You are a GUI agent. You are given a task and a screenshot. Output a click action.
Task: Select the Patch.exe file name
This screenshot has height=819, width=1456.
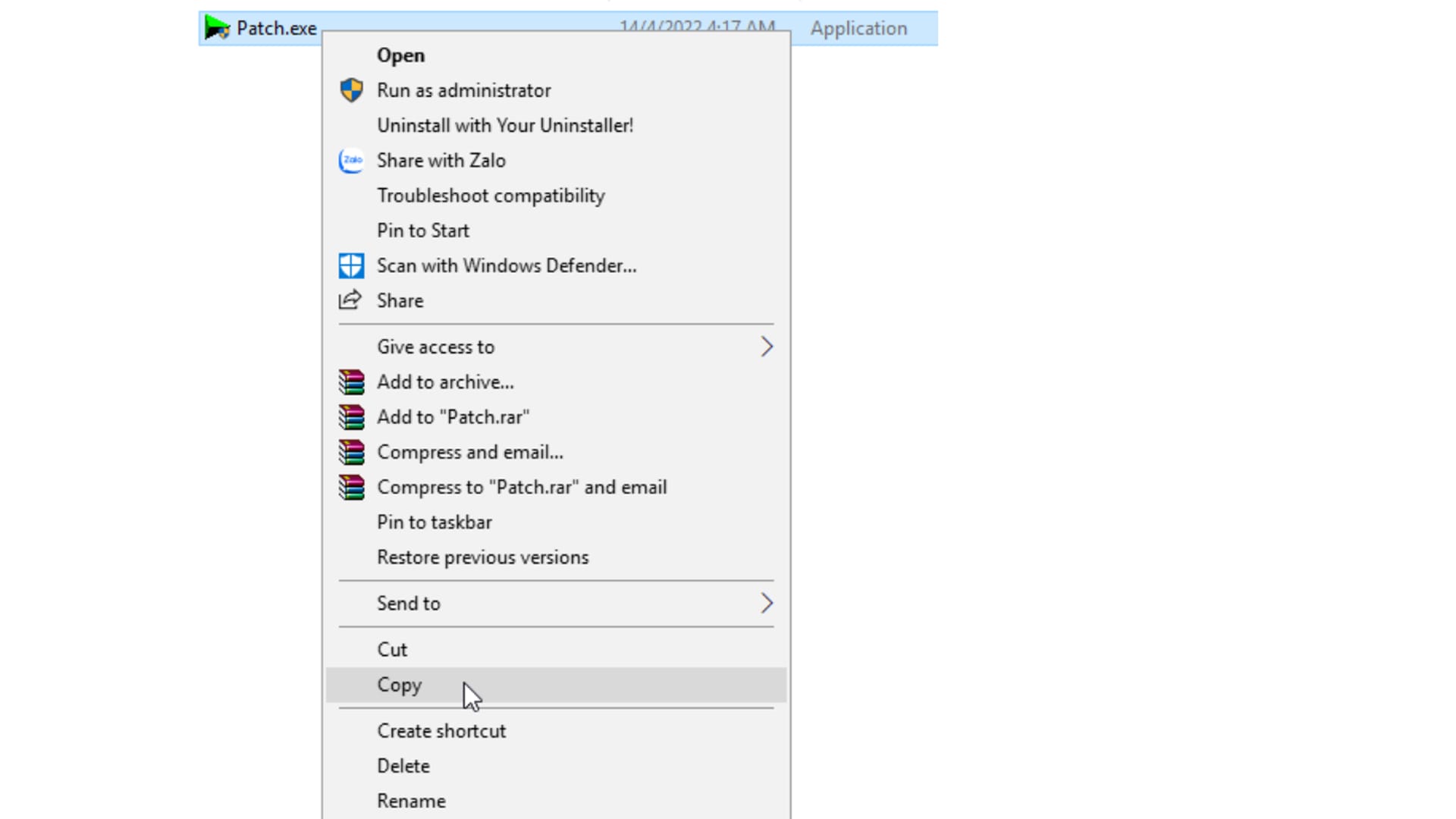(x=276, y=28)
